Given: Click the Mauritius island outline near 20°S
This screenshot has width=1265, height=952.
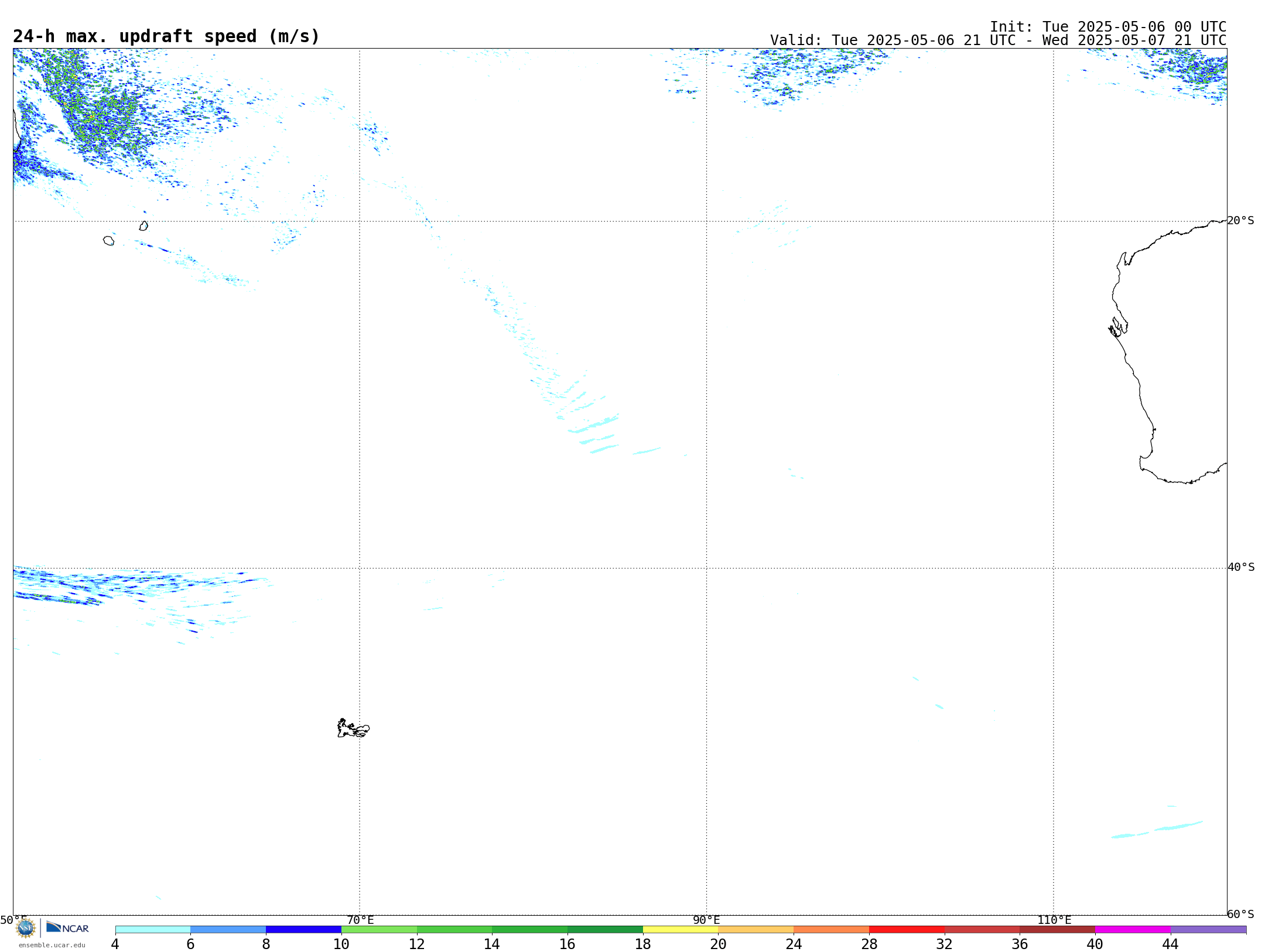Looking at the screenshot, I should click(143, 226).
